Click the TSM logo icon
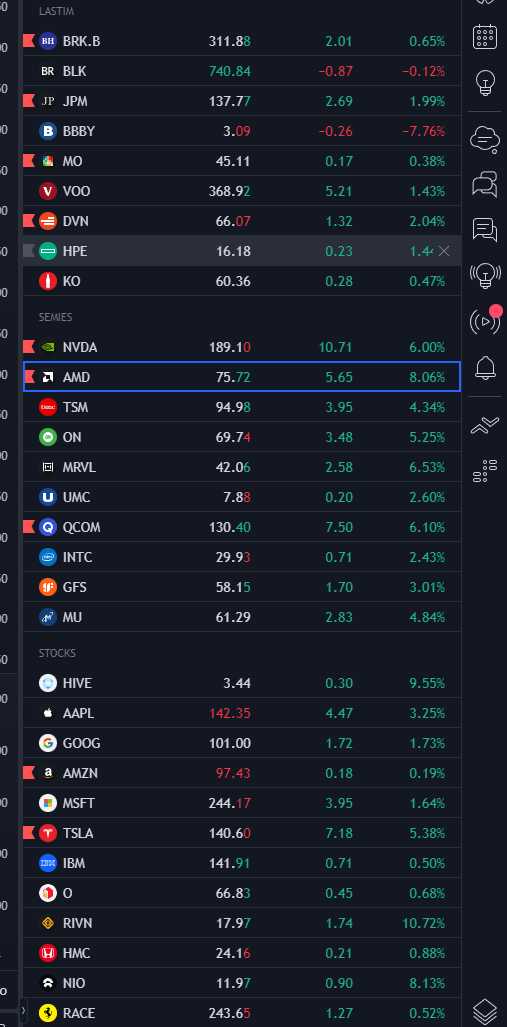The height and width of the screenshot is (1027, 507). (48, 407)
